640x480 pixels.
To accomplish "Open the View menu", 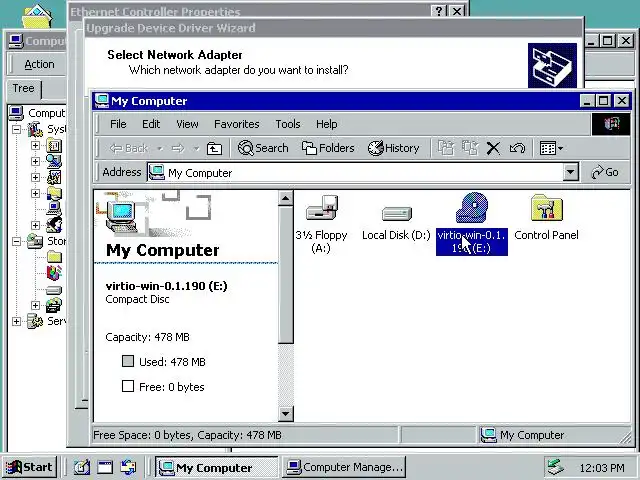I will pos(187,124).
